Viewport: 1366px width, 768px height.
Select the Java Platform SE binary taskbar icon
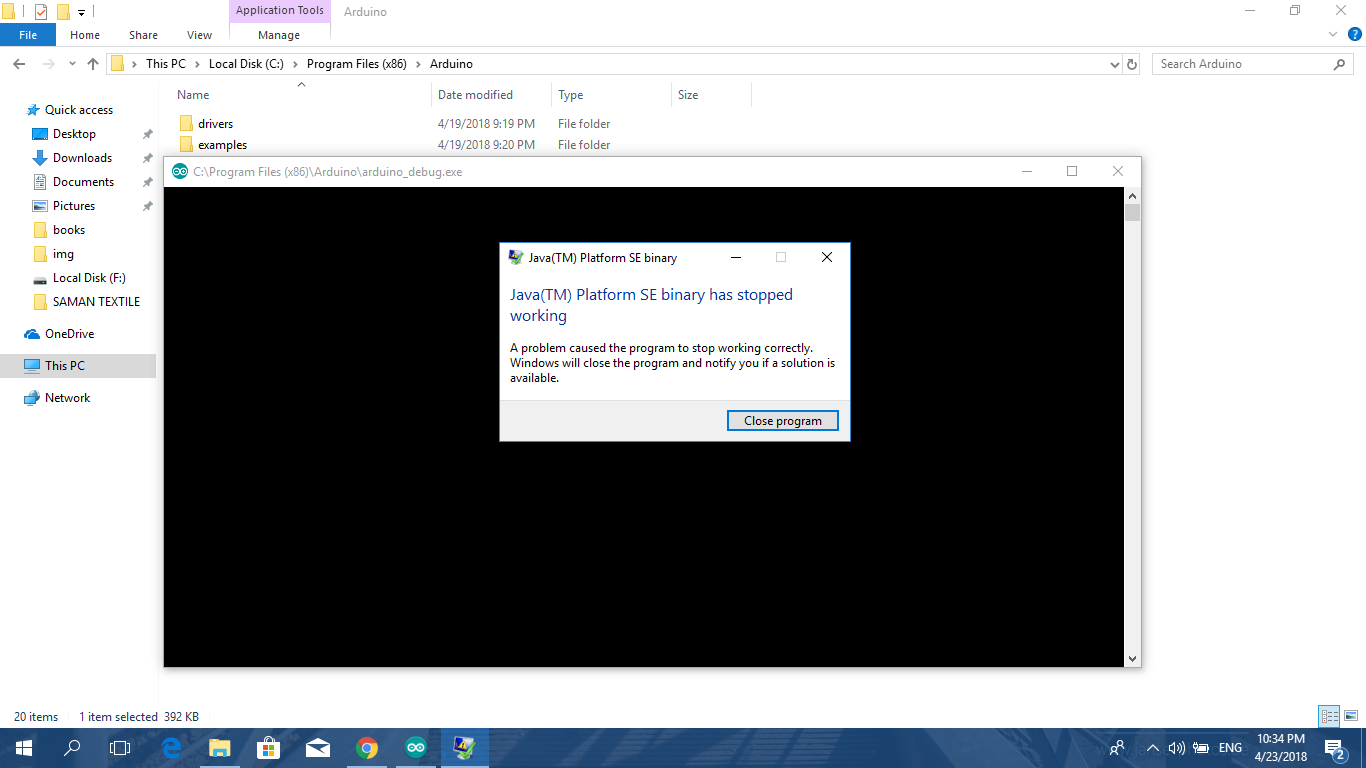[465, 747]
